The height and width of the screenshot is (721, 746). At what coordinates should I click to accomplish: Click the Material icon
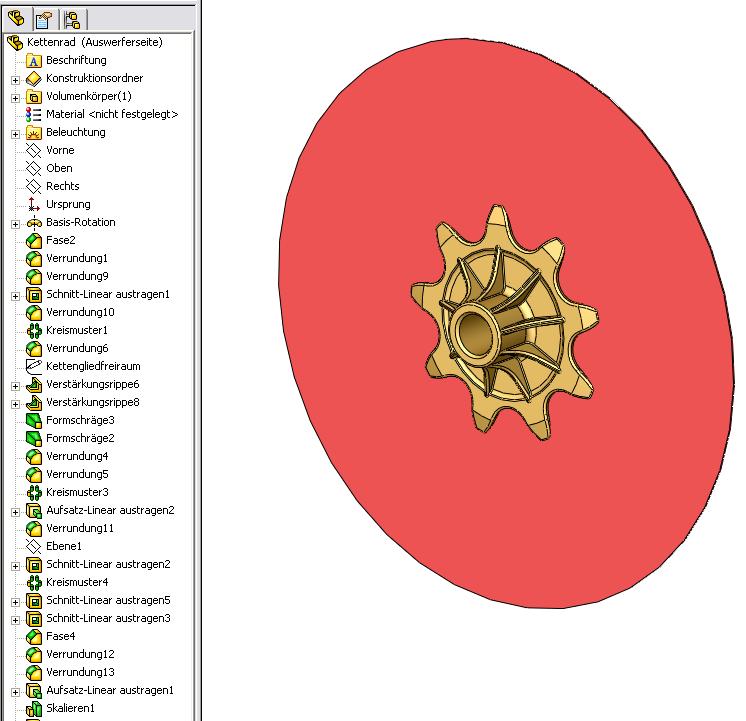pos(33,115)
